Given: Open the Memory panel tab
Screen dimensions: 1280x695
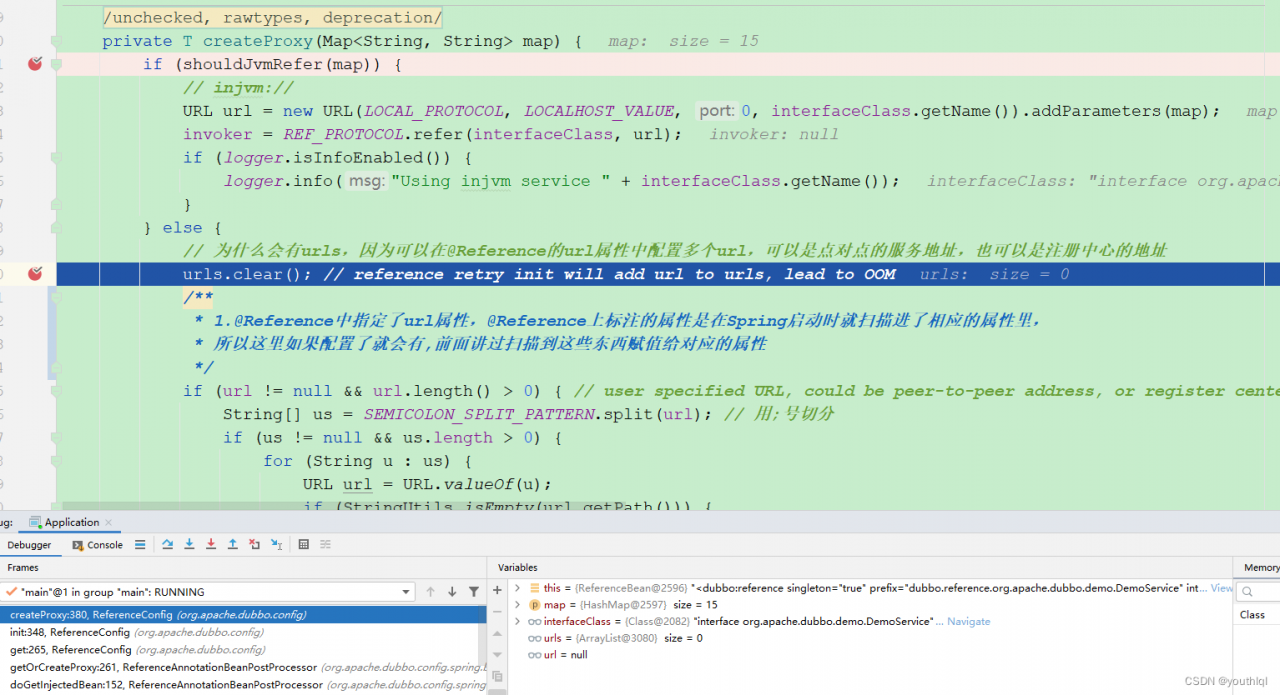Looking at the screenshot, I should [1260, 567].
